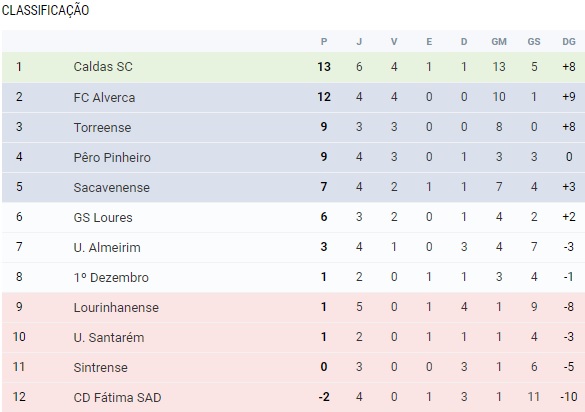Open the FC Alverca team link
The height and width of the screenshot is (412, 585).
104,97
